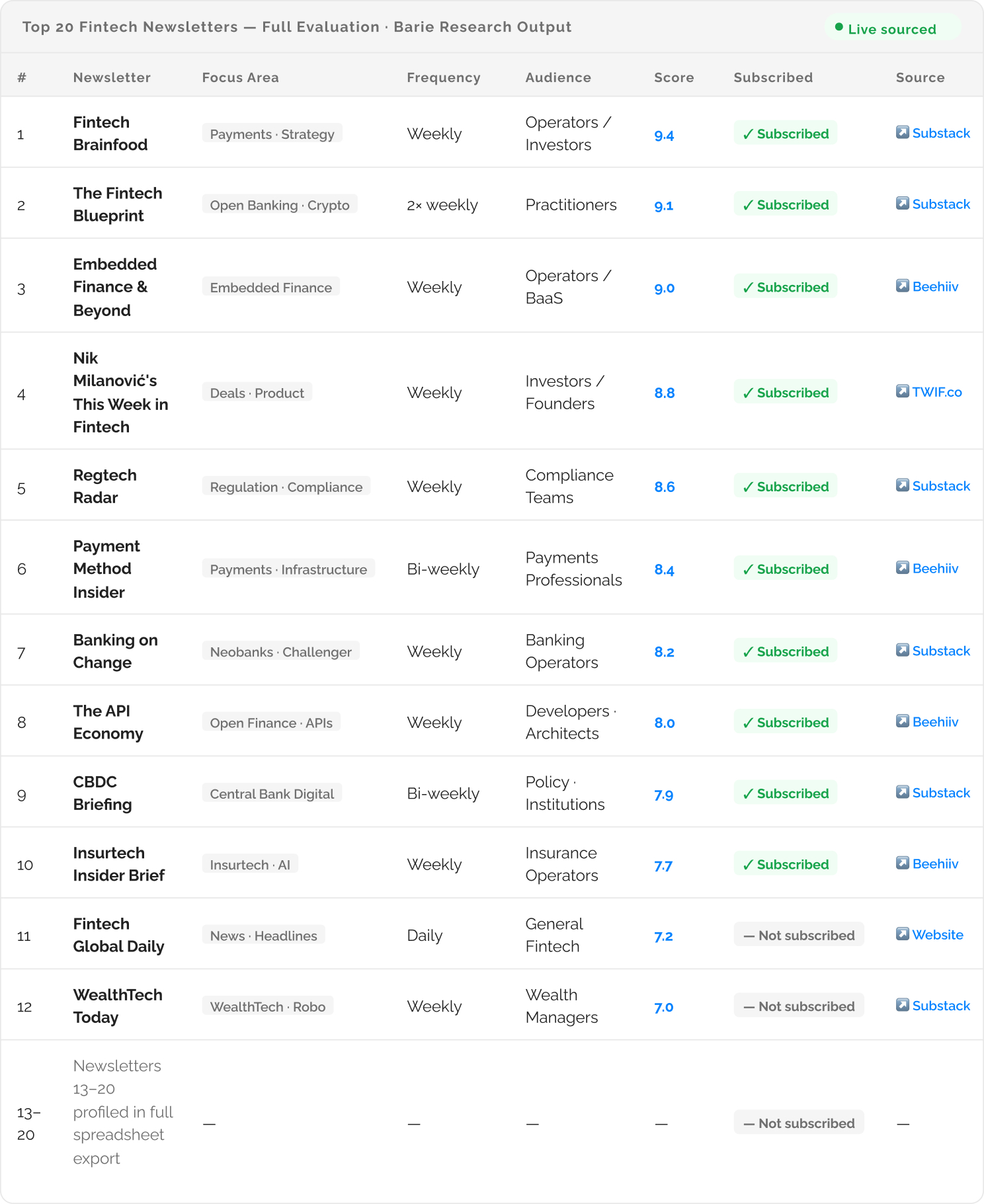The height and width of the screenshot is (1204, 984).
Task: Click external link icon for Regtech Radar
Action: (902, 485)
